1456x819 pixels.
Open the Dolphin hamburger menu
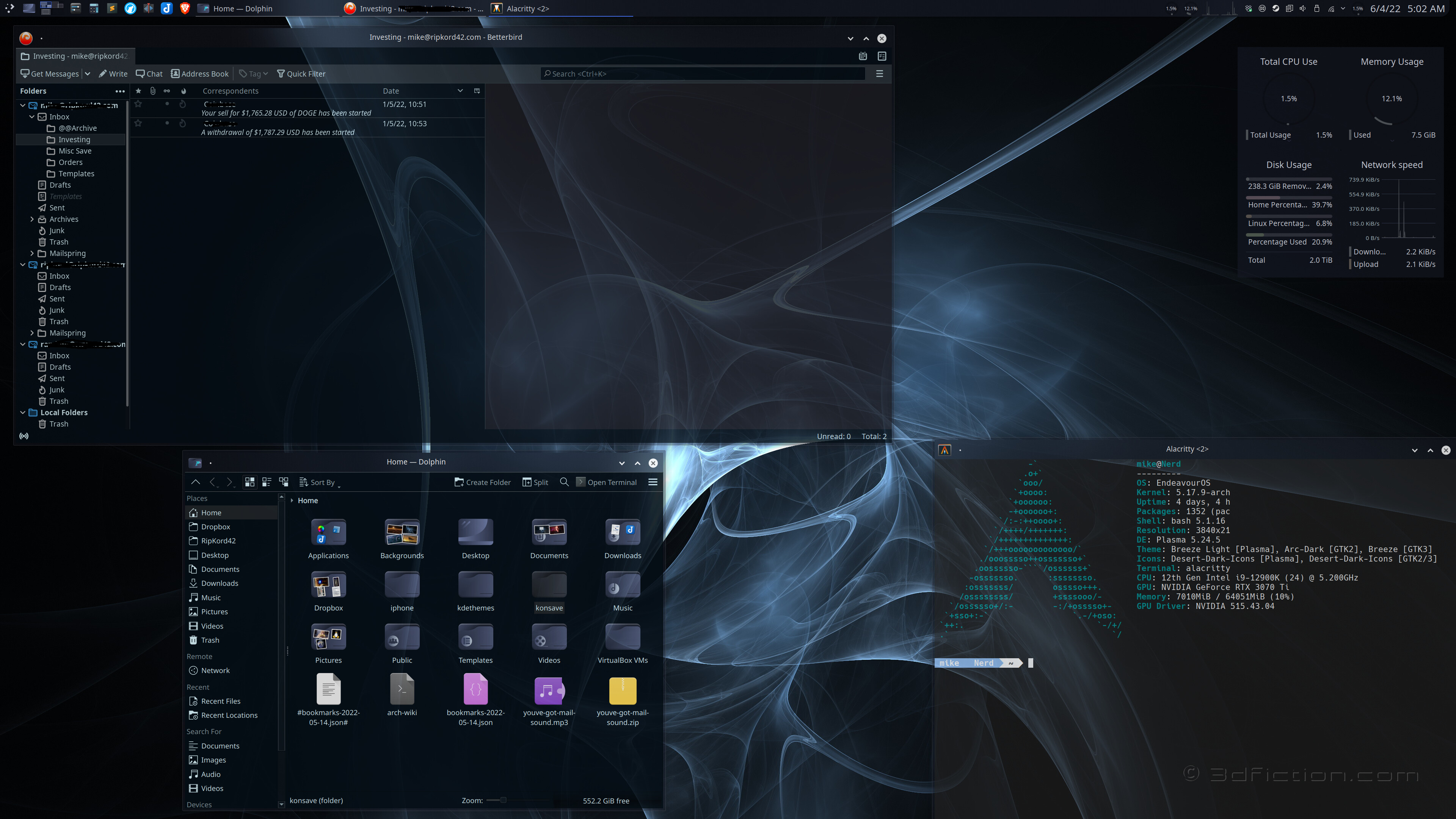coord(653,482)
